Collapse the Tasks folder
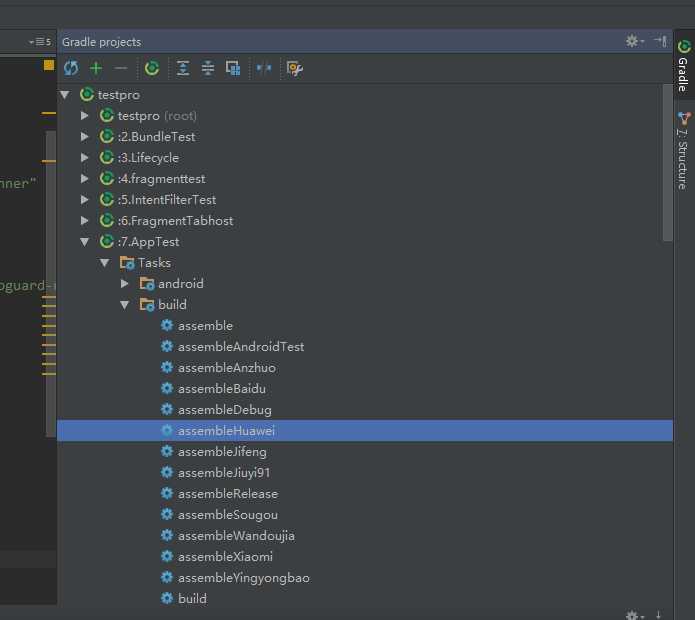Screen dimensions: 695x620 [105, 262]
